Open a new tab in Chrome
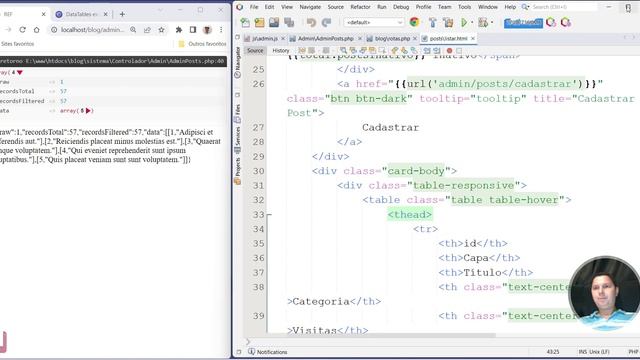Screen dimensions: 640x360 (122, 14)
